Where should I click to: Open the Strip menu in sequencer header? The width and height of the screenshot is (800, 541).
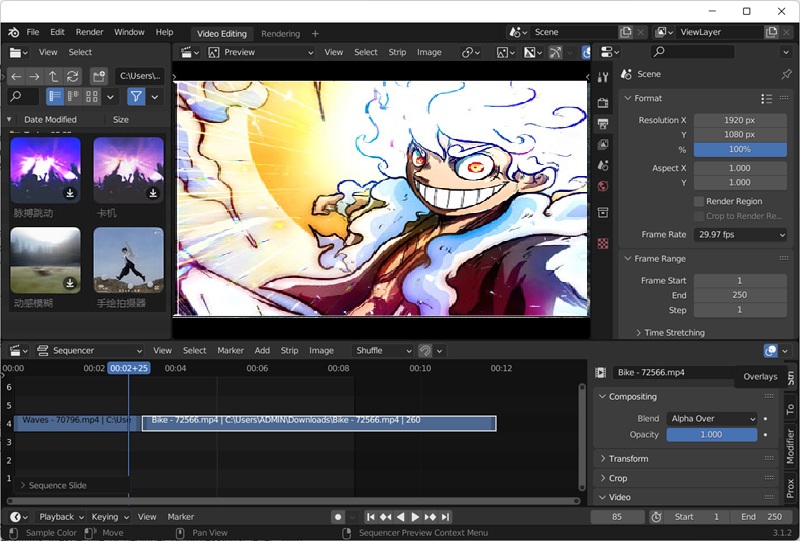tap(289, 350)
